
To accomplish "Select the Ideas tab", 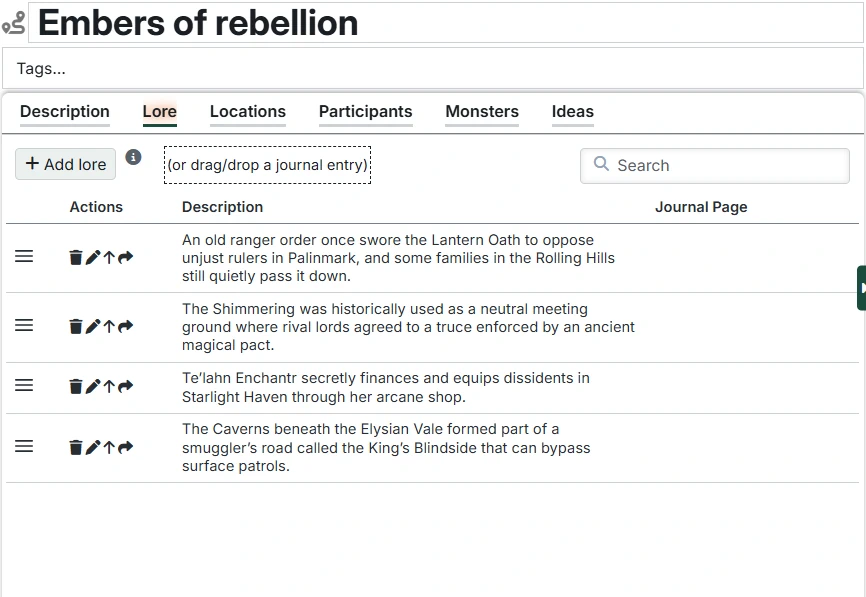I will click(x=573, y=112).
